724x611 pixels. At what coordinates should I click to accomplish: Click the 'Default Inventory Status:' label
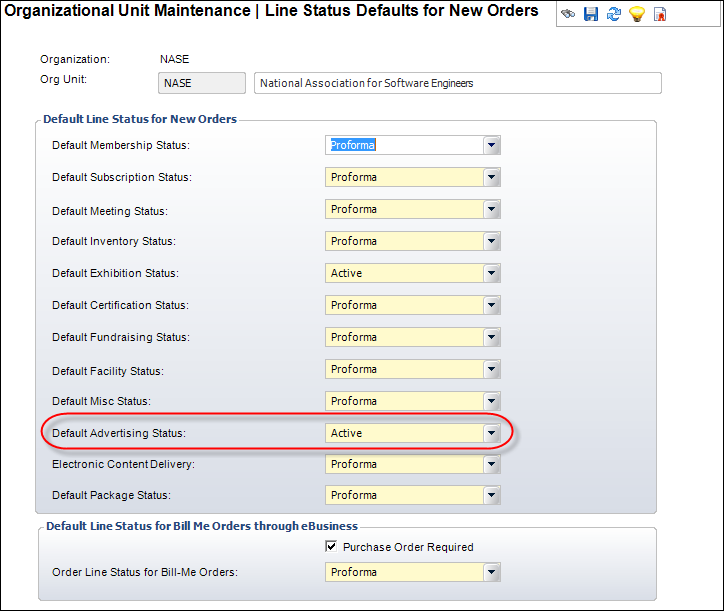tap(114, 242)
